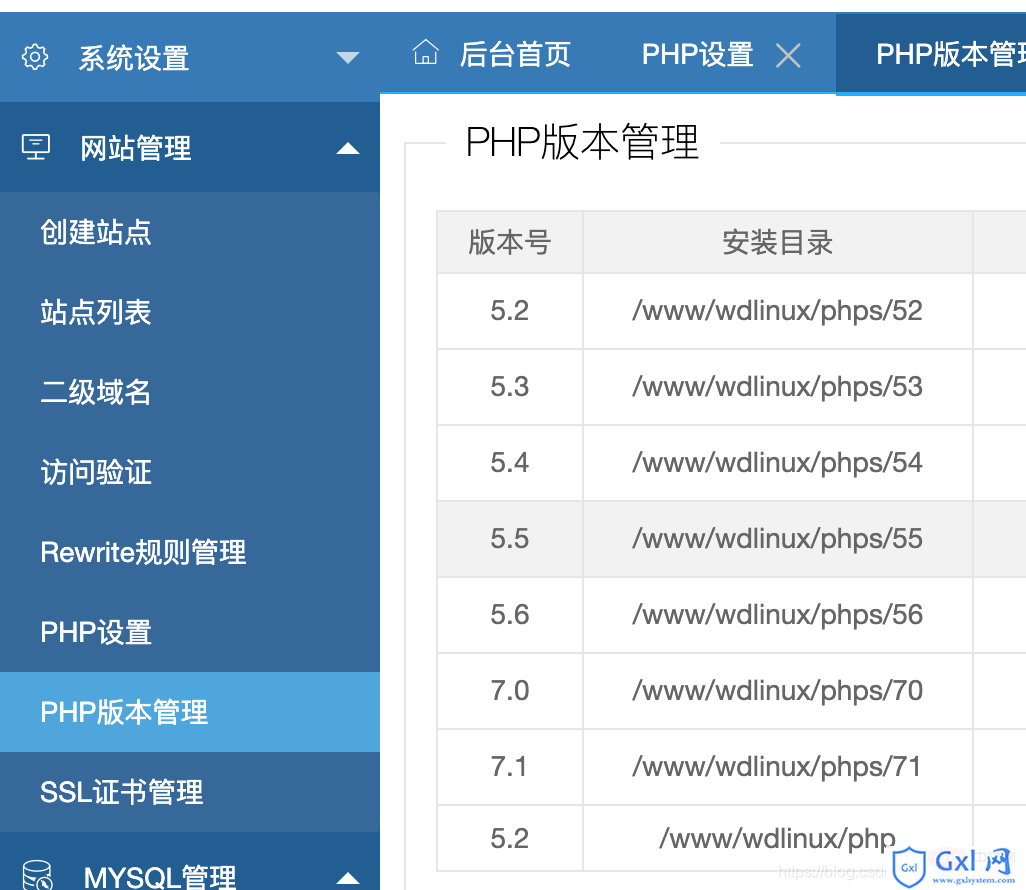Open the MYSQL管理 menu section

[x=190, y=861]
